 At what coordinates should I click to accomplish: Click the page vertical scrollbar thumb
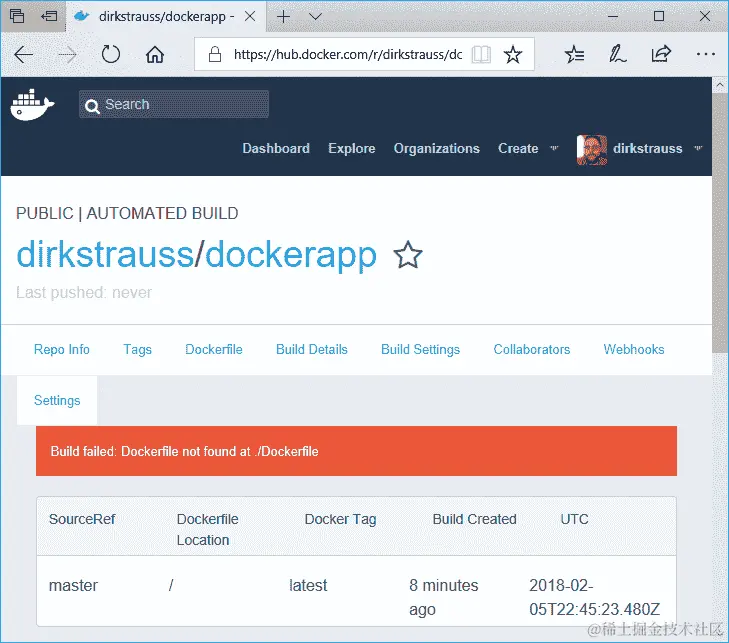720,223
